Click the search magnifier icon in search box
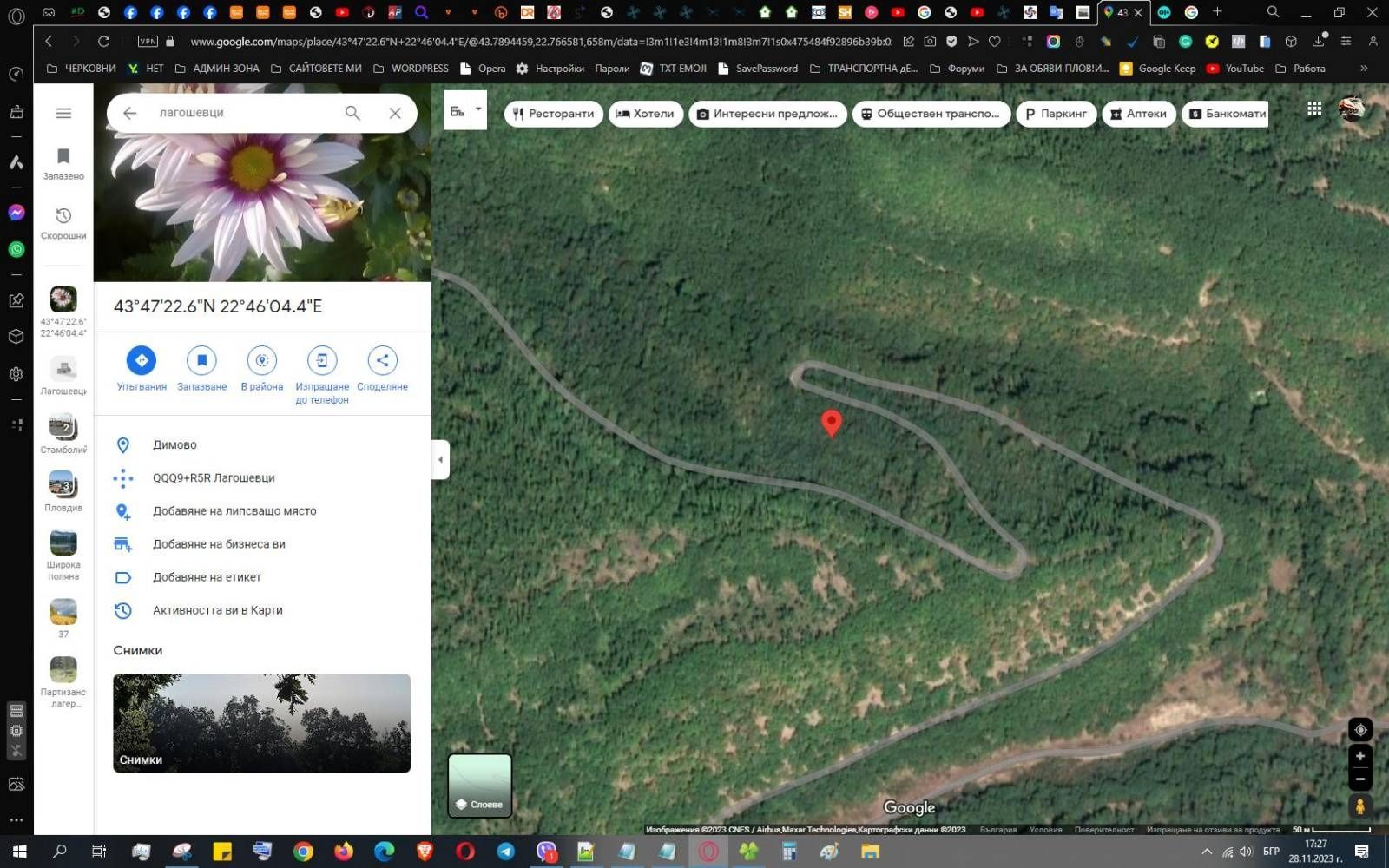Viewport: 1389px width, 868px height. coord(352,113)
